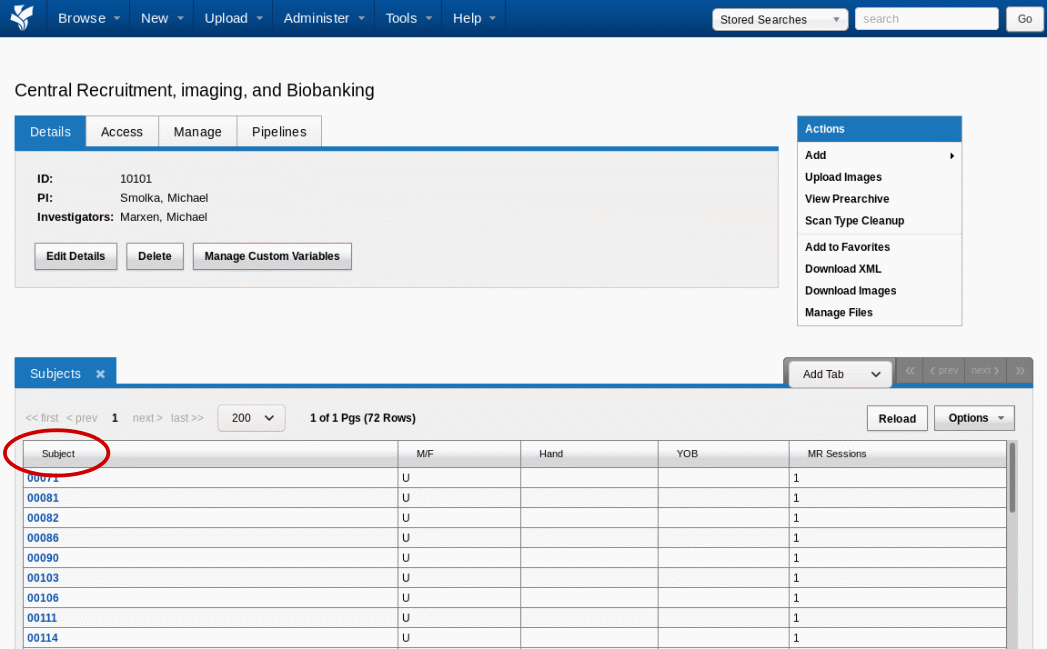Open the Administer menu
Viewport: 1047px width, 649px height.
click(x=323, y=18)
